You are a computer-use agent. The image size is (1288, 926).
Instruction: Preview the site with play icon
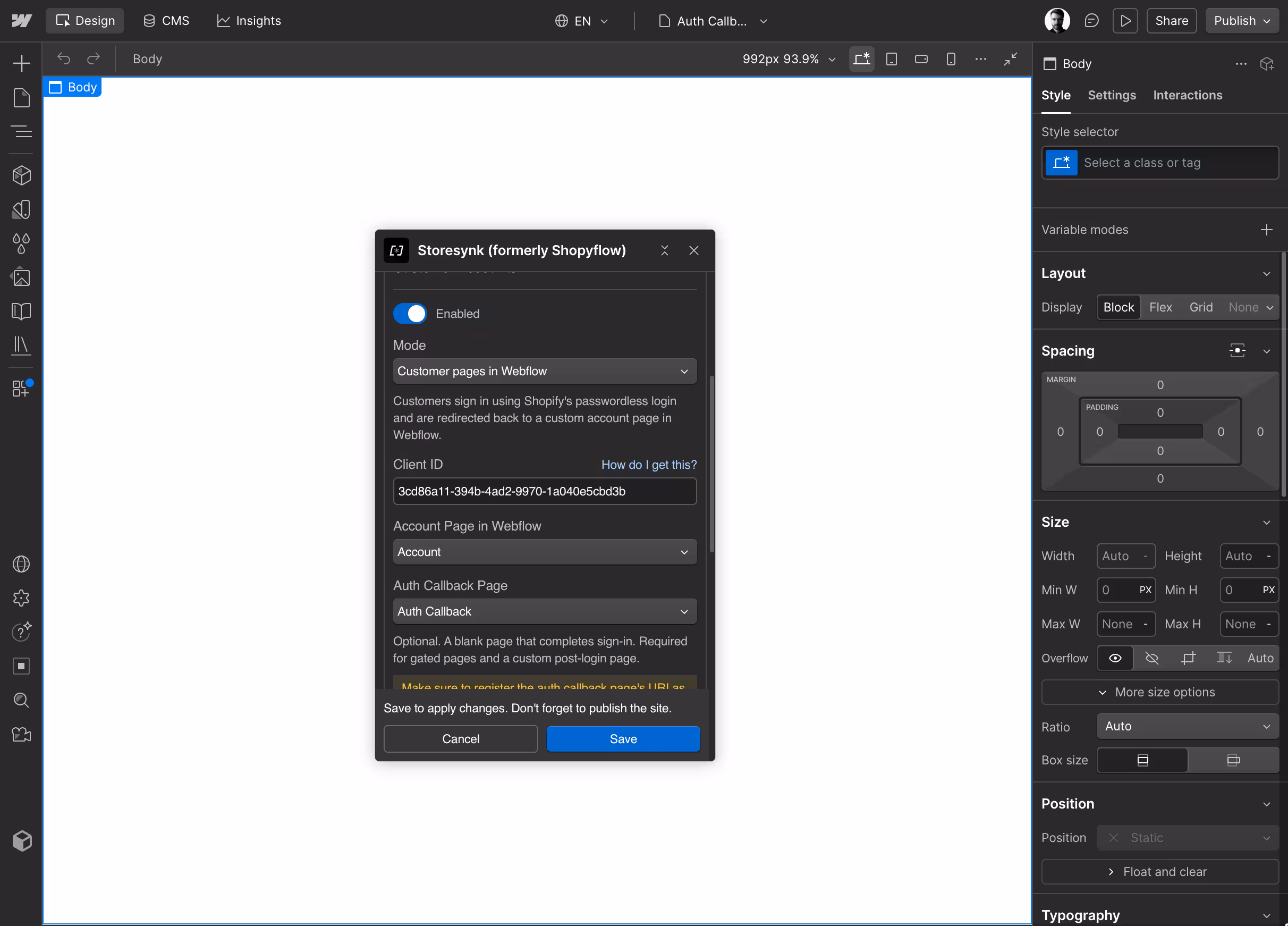tap(1125, 21)
